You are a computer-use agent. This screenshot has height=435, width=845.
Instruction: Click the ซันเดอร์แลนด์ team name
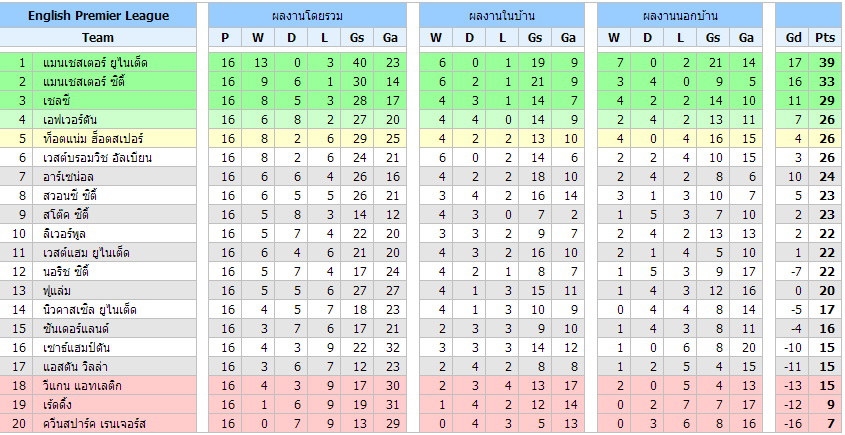76,328
